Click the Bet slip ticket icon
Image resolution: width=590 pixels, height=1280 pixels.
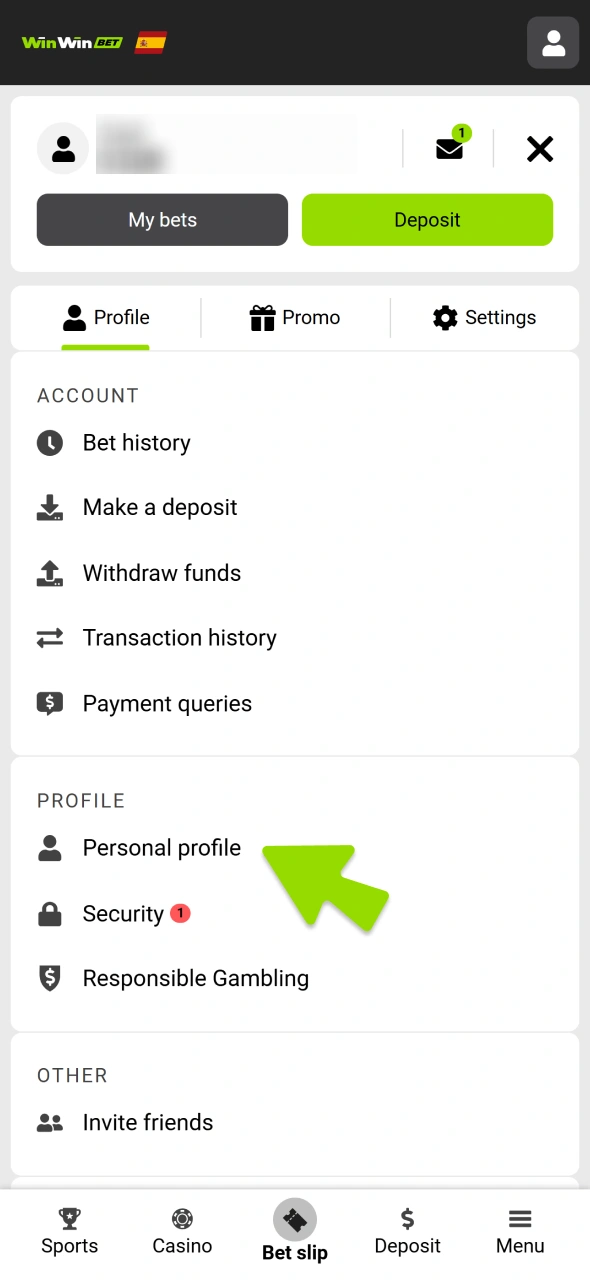pos(295,1219)
